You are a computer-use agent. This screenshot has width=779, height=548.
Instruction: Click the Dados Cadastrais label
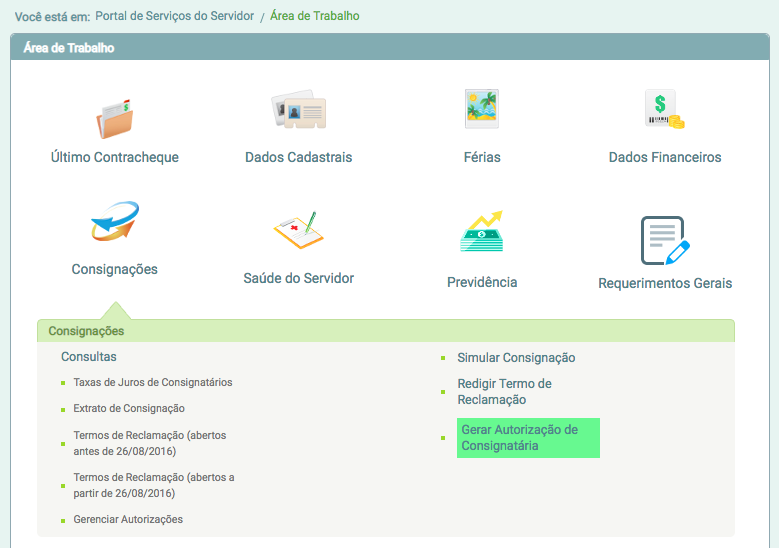pyautogui.click(x=299, y=157)
